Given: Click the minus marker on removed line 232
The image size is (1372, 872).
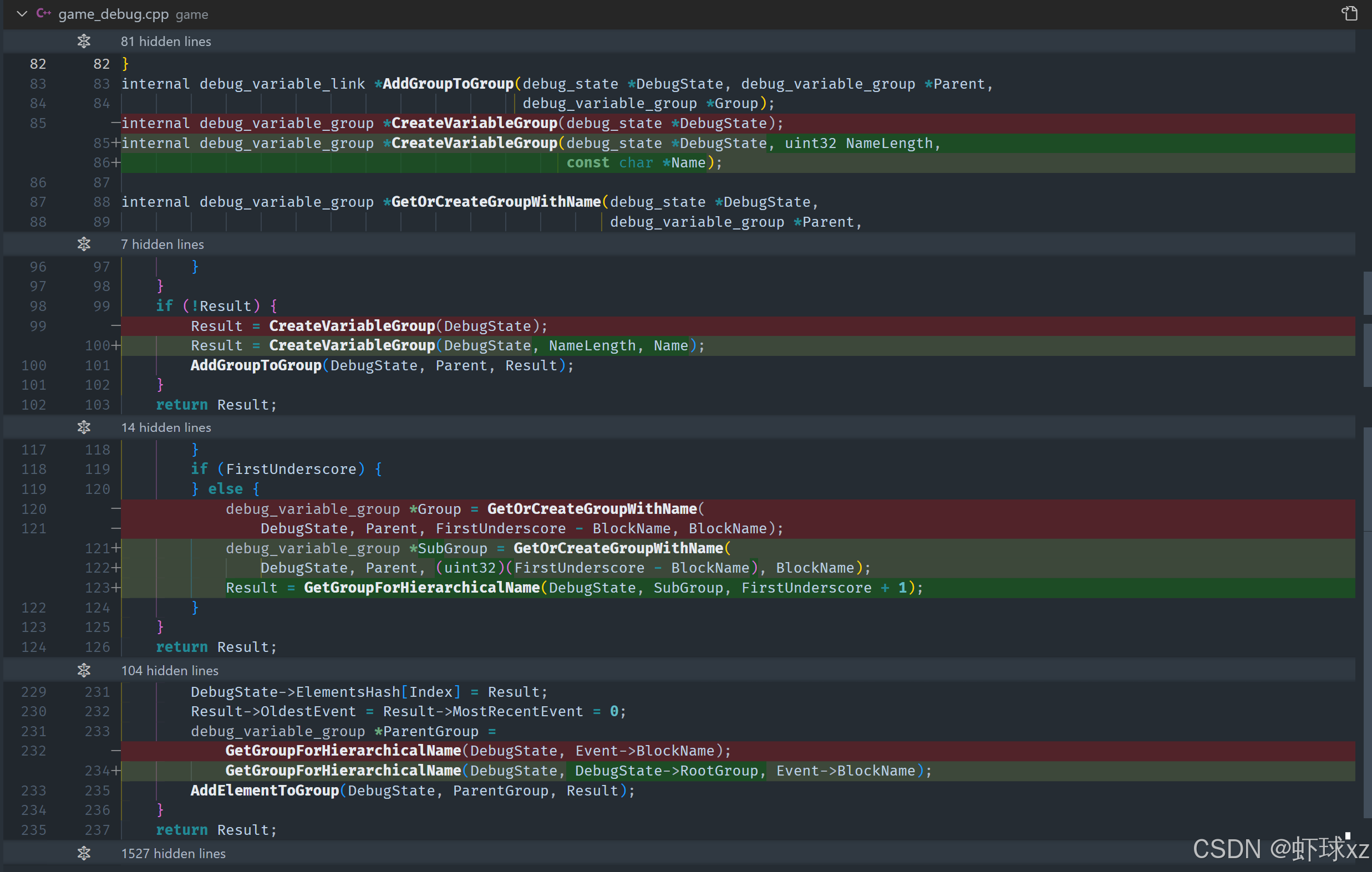Looking at the screenshot, I should 116,751.
